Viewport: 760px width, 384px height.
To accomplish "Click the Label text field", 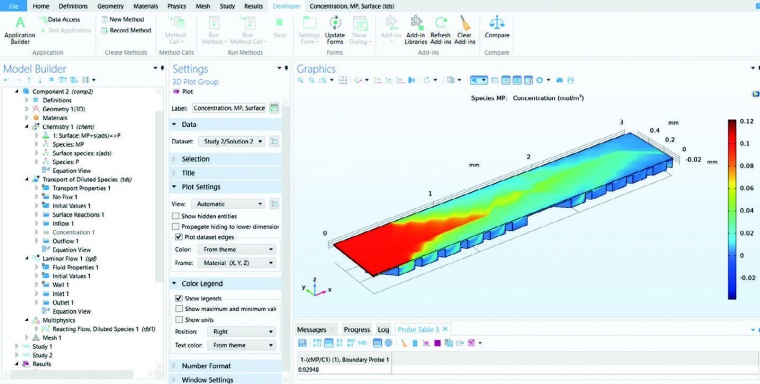I will (229, 108).
